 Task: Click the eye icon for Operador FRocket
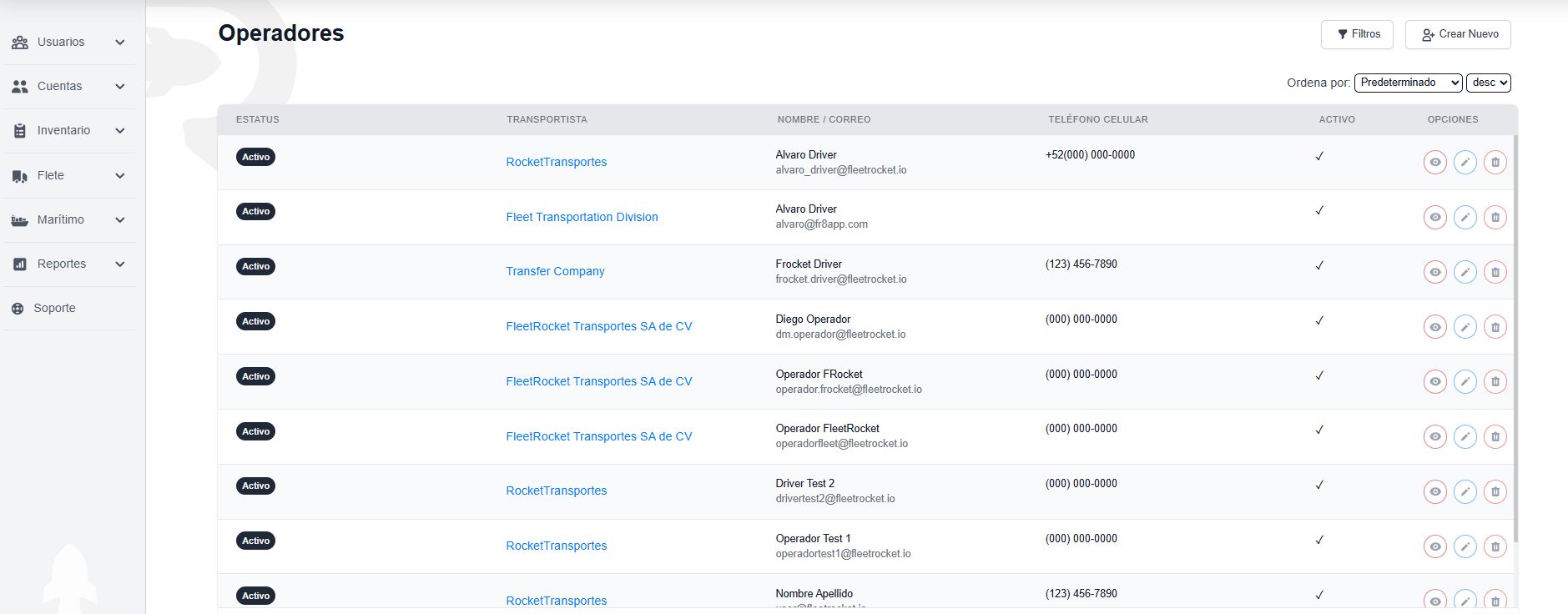pyautogui.click(x=1434, y=382)
